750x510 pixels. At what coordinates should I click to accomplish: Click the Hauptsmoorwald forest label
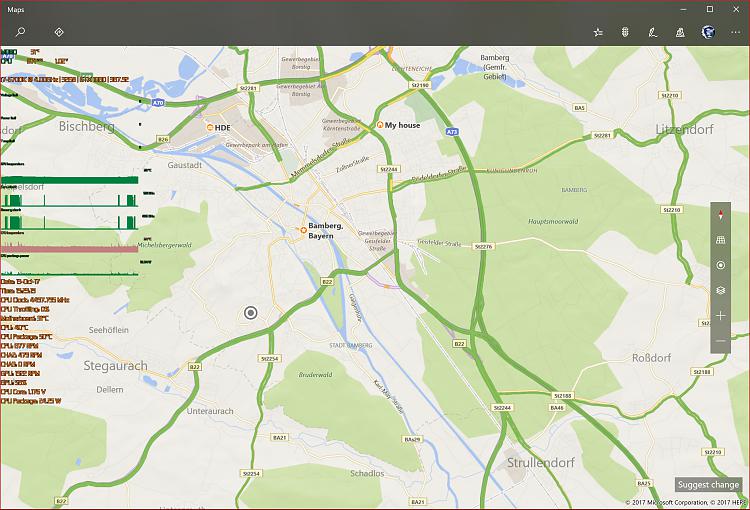click(553, 222)
